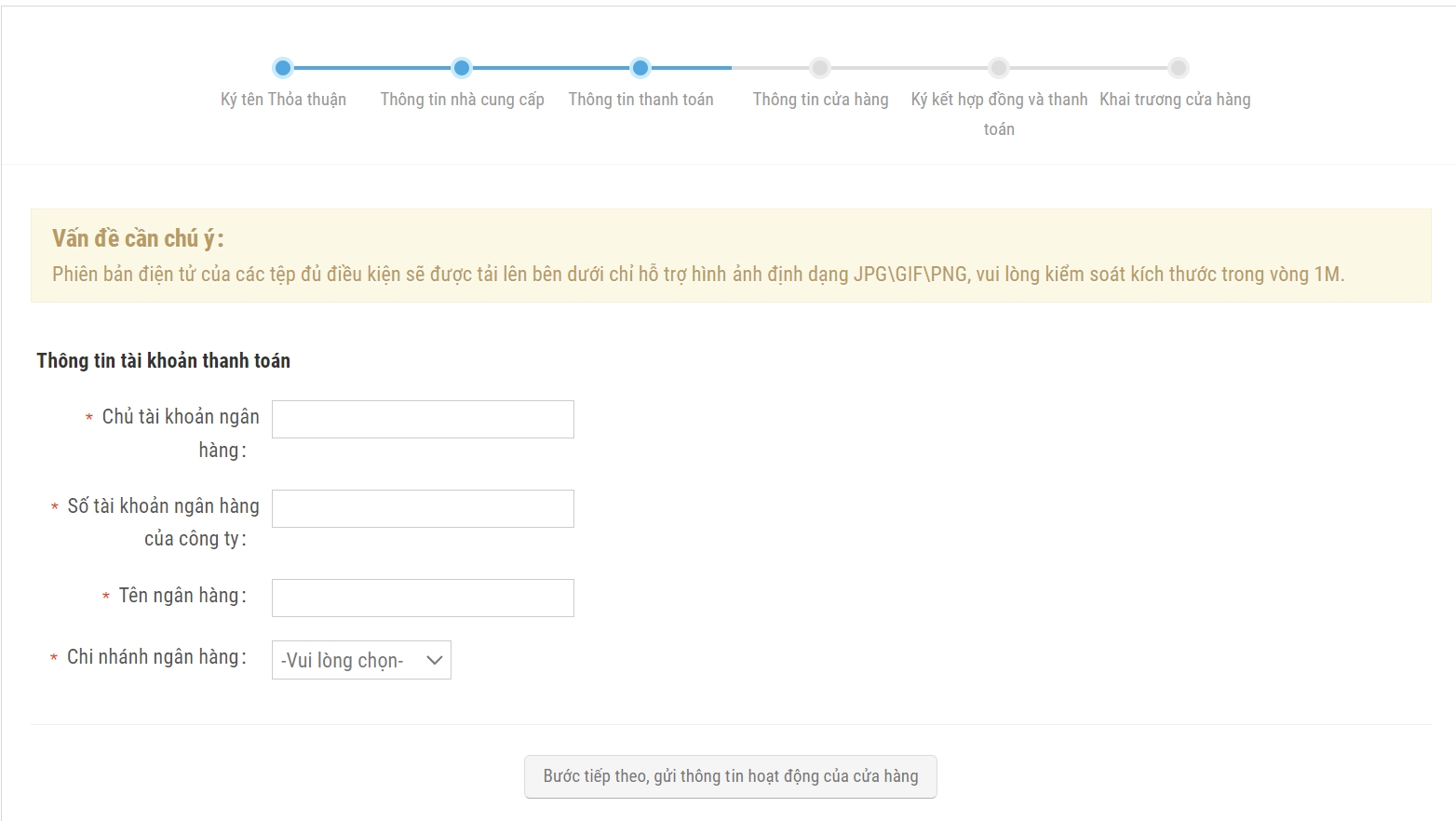Screen dimensions: 1456x821
Task: Click the Vấn đề cần chú ý notice heading
Action: 138,239
